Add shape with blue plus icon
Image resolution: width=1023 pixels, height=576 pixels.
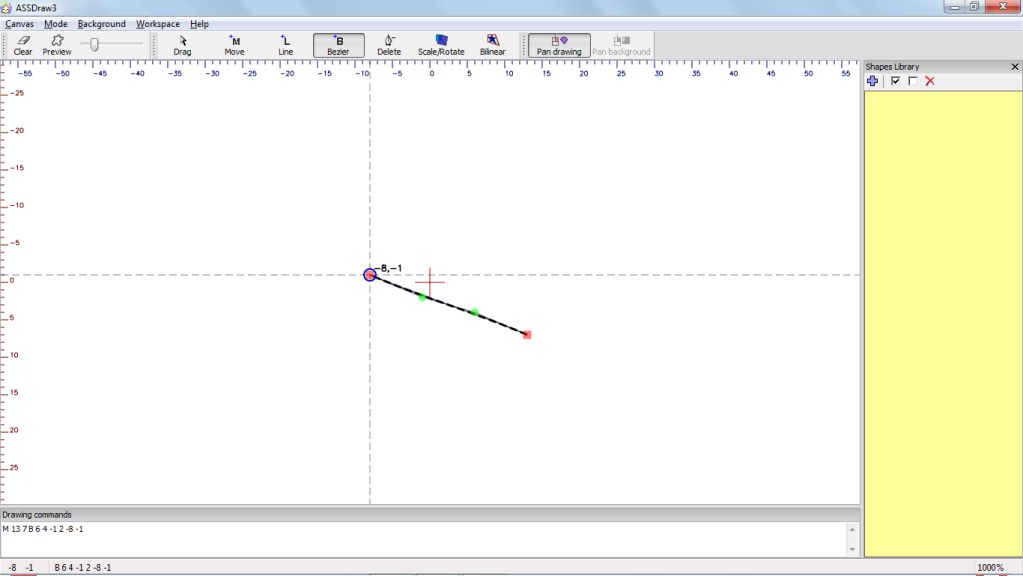[872, 81]
